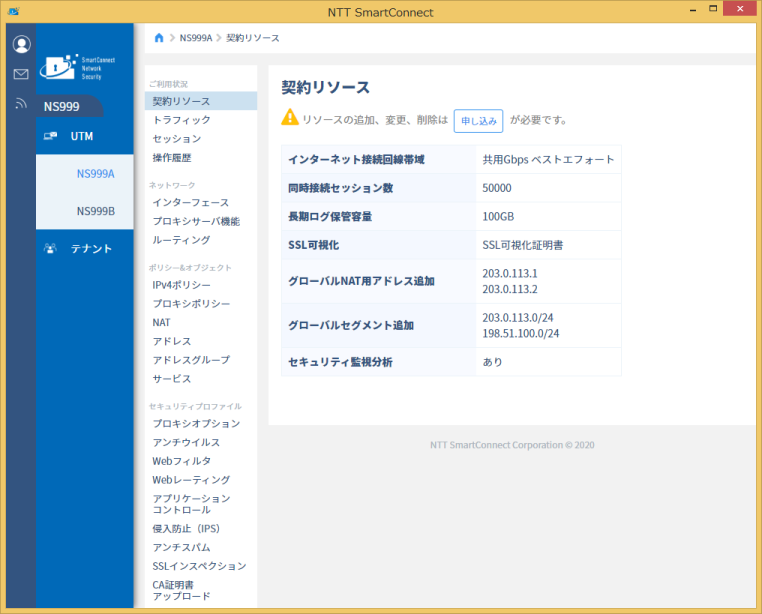The width and height of the screenshot is (762, 614).
Task: Click the セキュリティ監視分析 row label
Action: coord(340,362)
